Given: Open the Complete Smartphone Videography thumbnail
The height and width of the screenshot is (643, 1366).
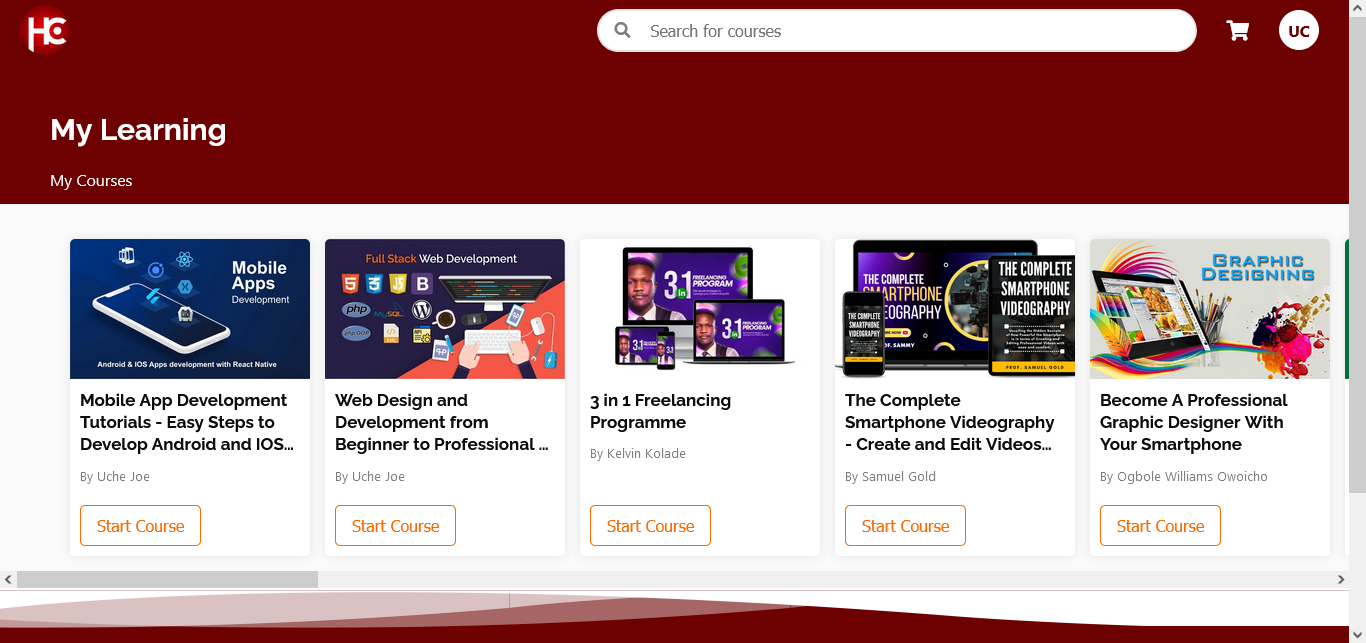Looking at the screenshot, I should tap(955, 309).
